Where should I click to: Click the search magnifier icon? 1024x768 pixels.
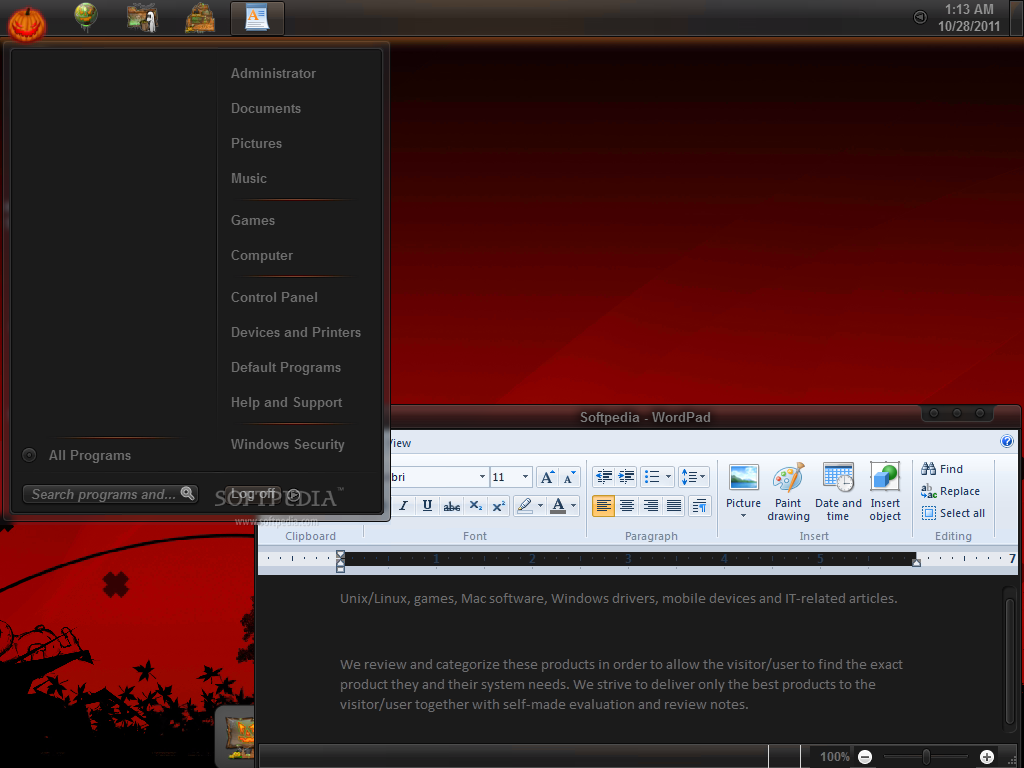coord(187,493)
